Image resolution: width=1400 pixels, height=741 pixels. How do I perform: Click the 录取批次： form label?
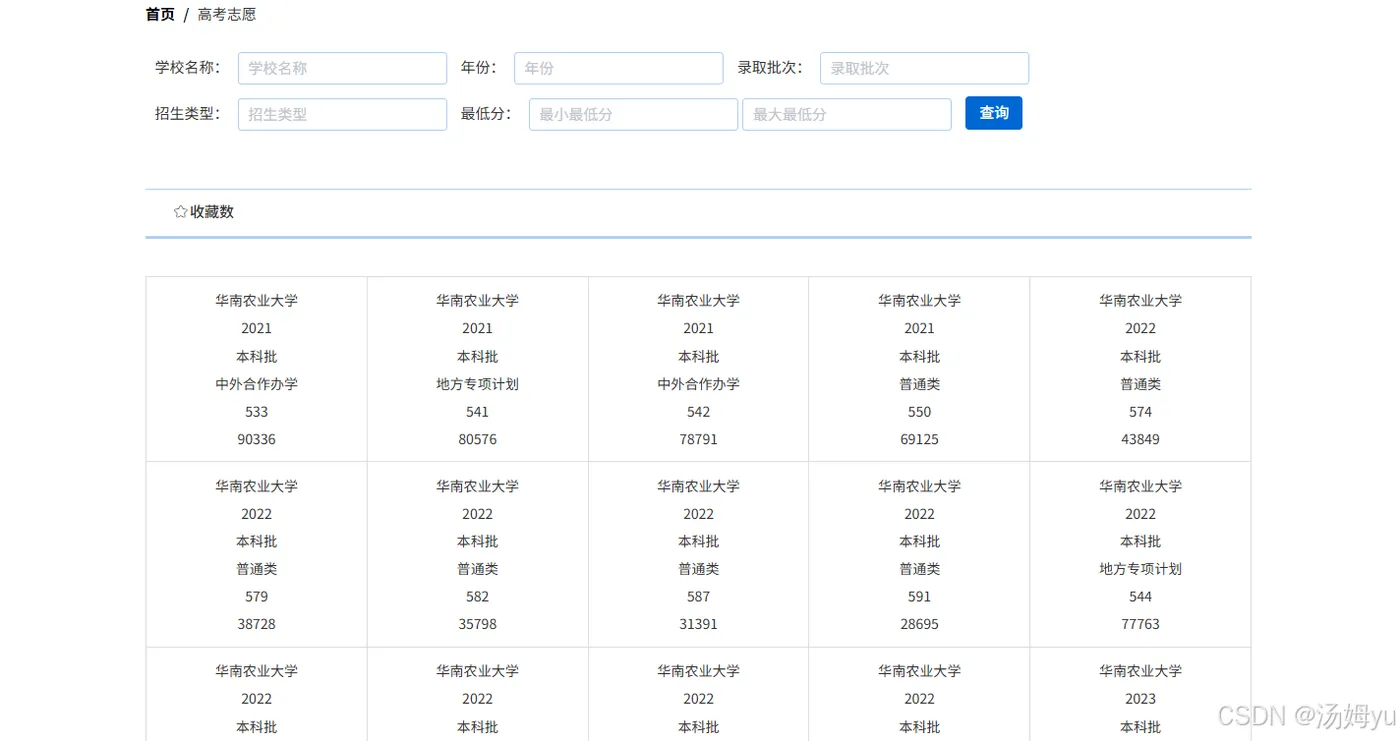(771, 67)
